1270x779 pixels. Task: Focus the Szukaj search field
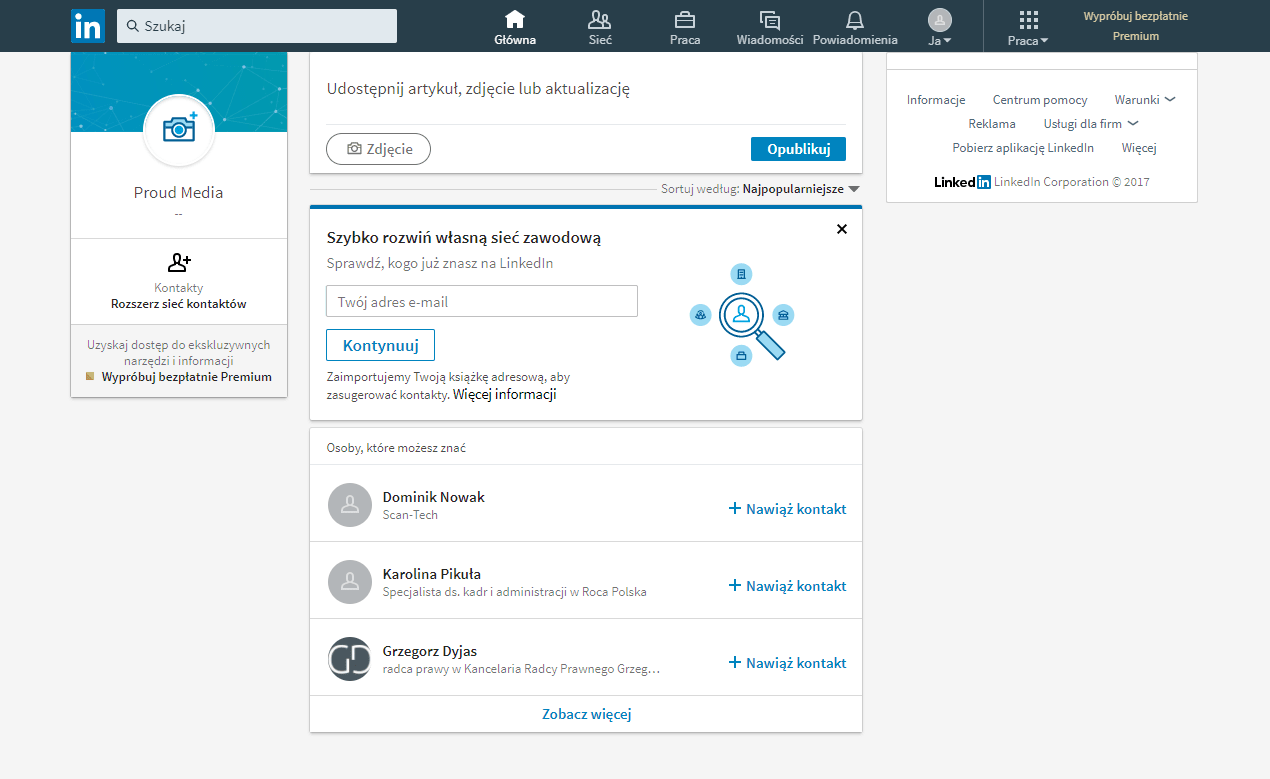257,26
